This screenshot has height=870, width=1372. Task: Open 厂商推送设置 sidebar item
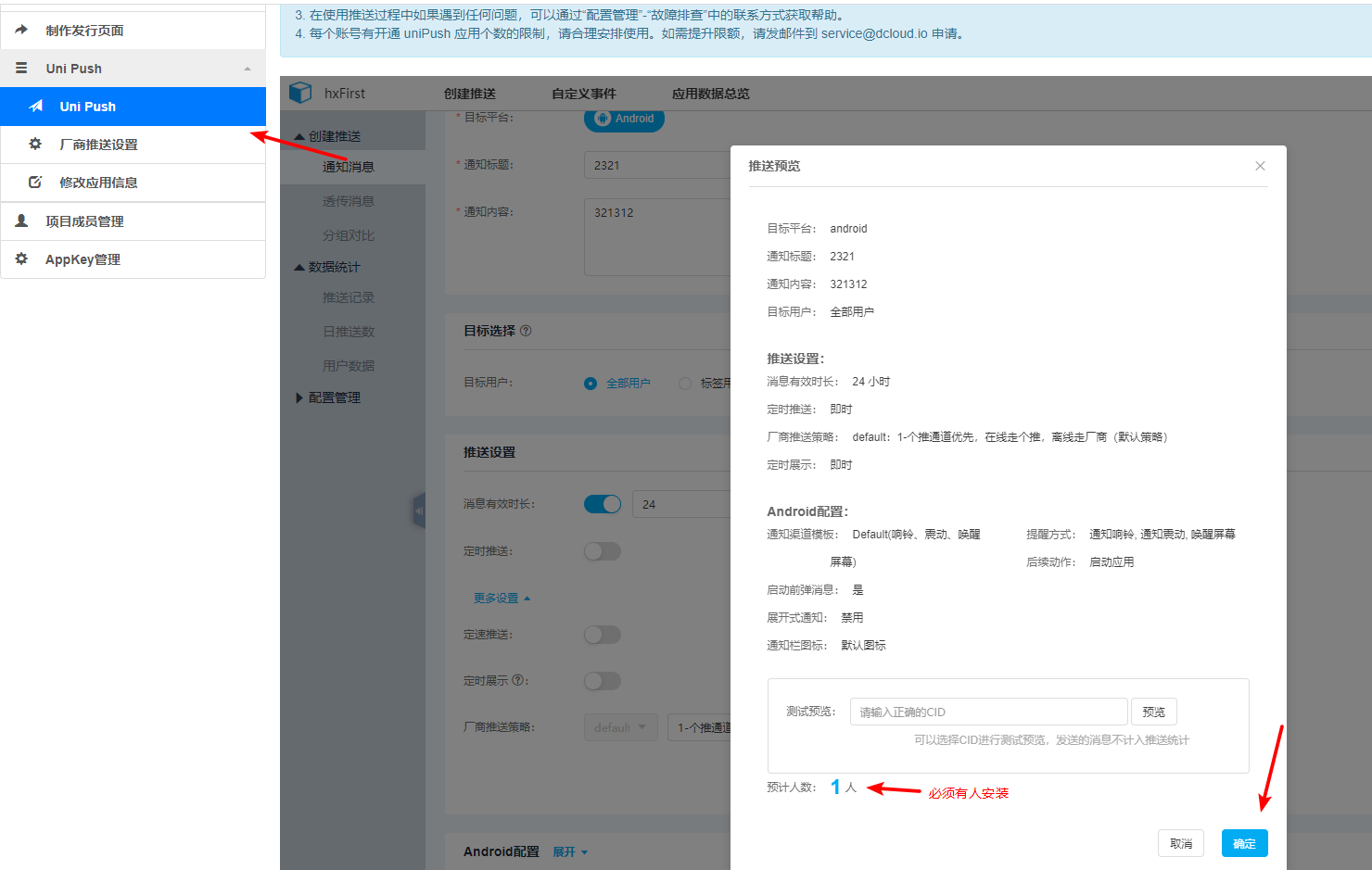(x=133, y=145)
